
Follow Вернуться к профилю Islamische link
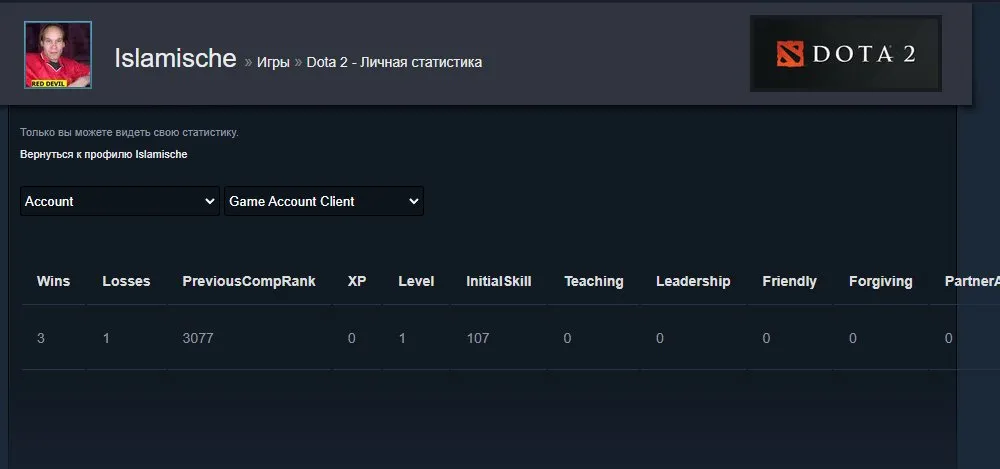point(104,154)
